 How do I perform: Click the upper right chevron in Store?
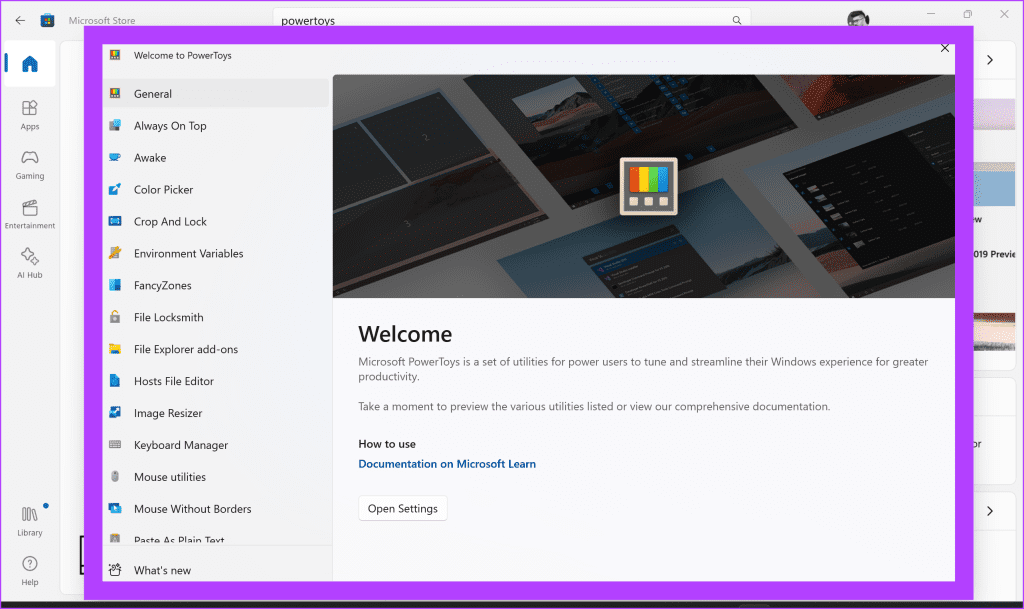pyautogui.click(x=990, y=60)
